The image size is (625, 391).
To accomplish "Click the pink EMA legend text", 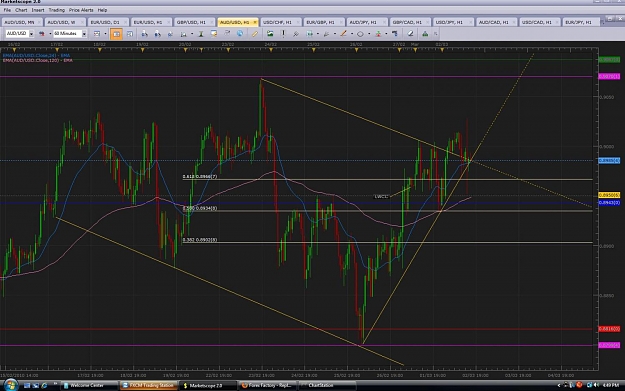I will point(37,60).
